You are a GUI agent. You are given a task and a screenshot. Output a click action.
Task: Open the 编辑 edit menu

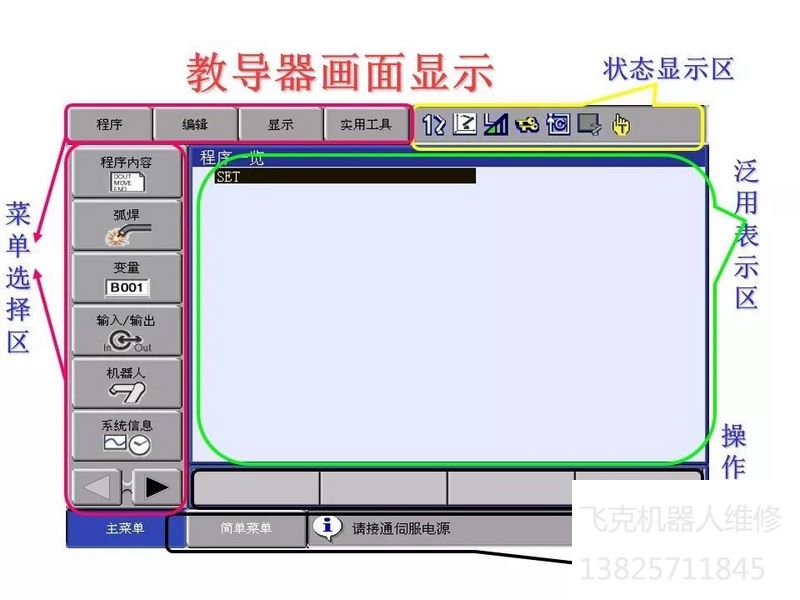coord(196,124)
